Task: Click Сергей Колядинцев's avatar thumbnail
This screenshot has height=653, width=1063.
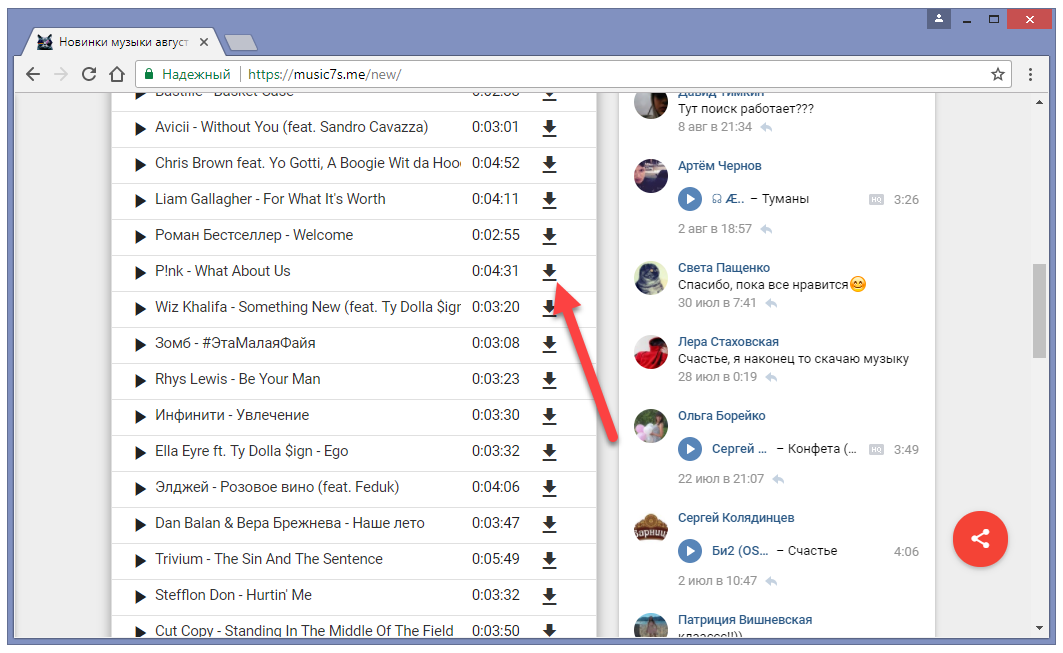Action: click(651, 528)
